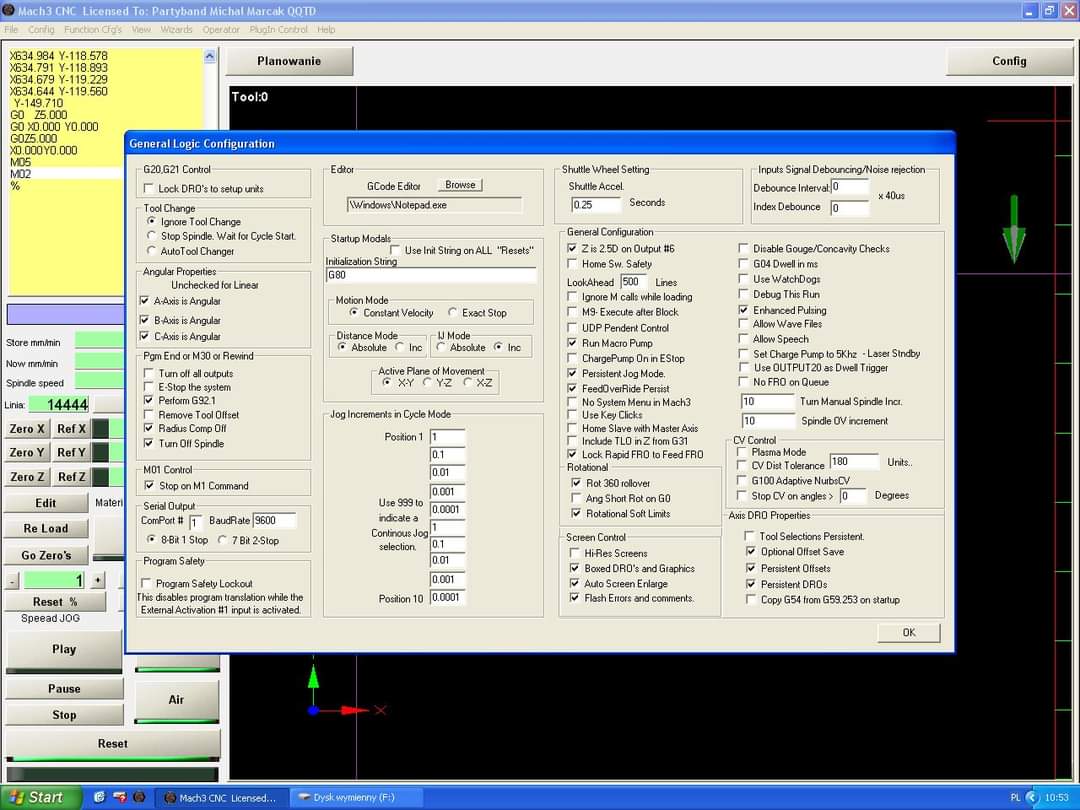Select AutoTool Changer radio button
The width and height of the screenshot is (1080, 810).
152,251
